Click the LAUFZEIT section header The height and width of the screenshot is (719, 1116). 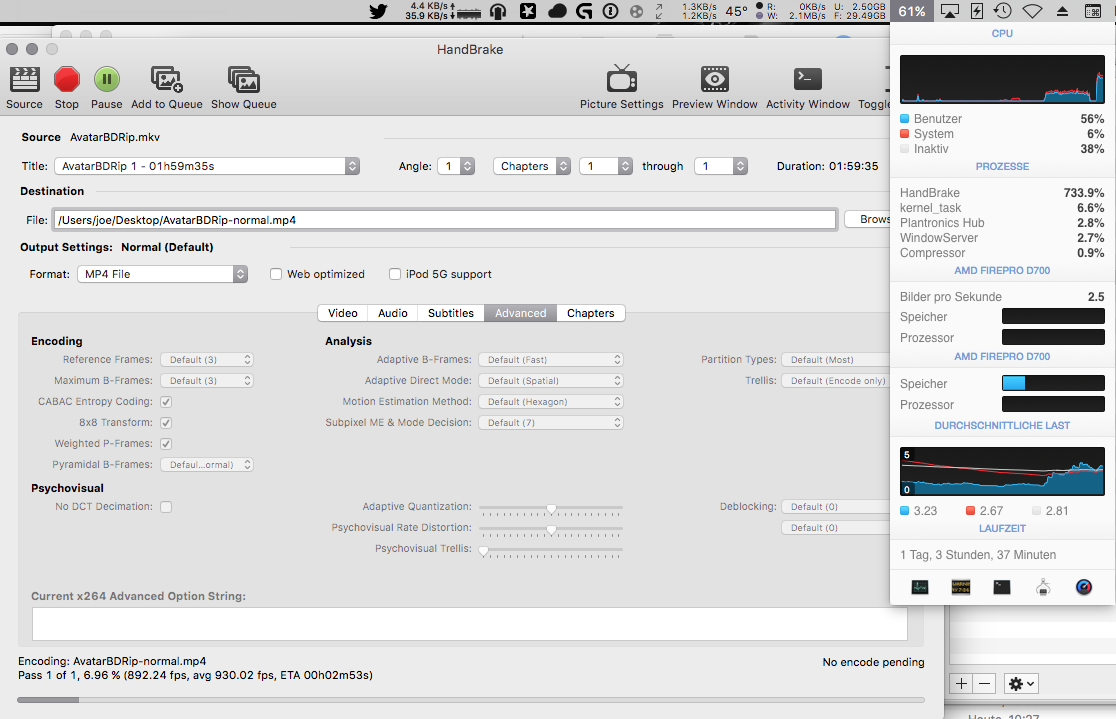click(x=1002, y=529)
